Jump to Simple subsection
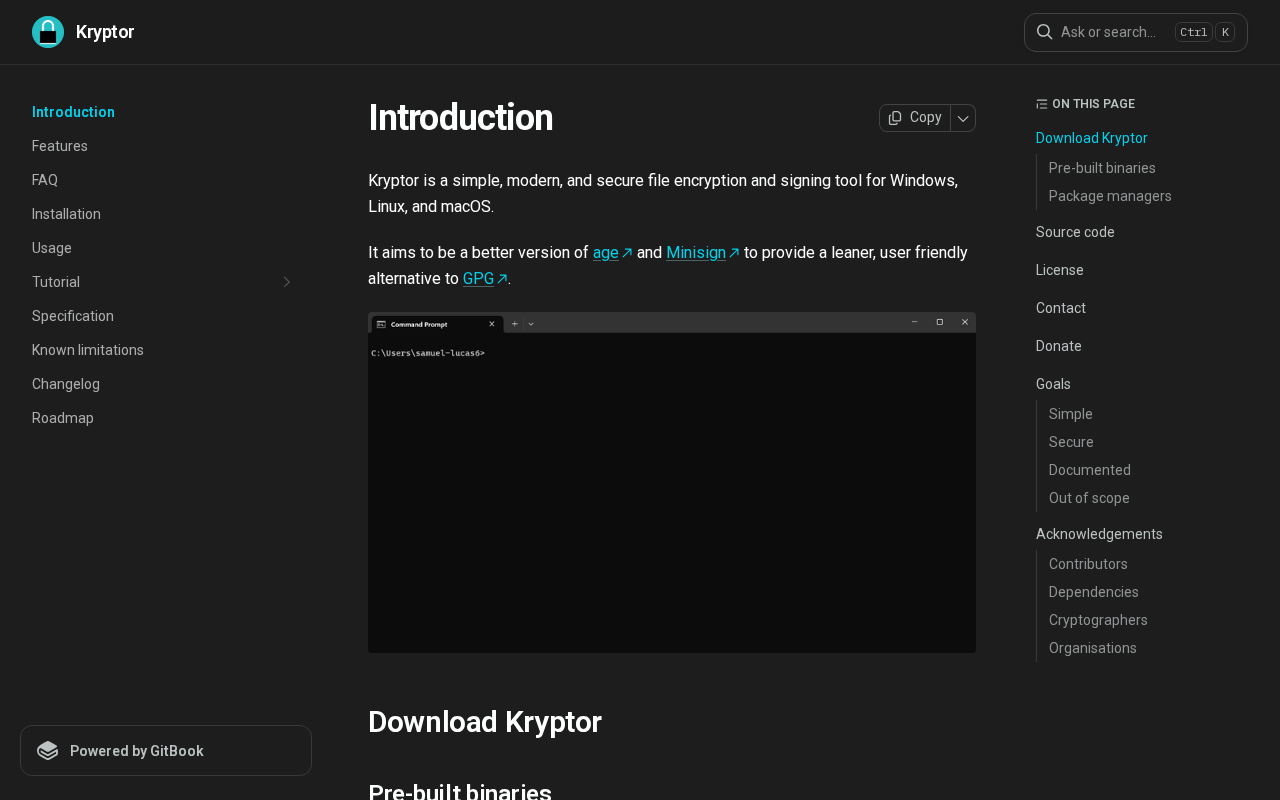The image size is (1280, 800). click(1071, 414)
